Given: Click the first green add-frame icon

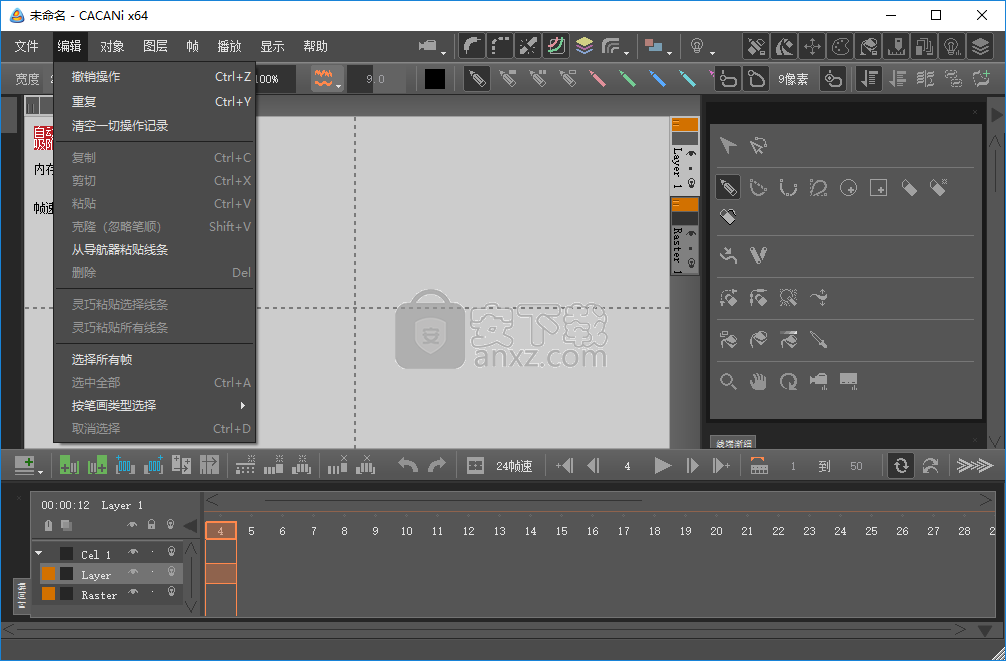Looking at the screenshot, I should tap(69, 465).
